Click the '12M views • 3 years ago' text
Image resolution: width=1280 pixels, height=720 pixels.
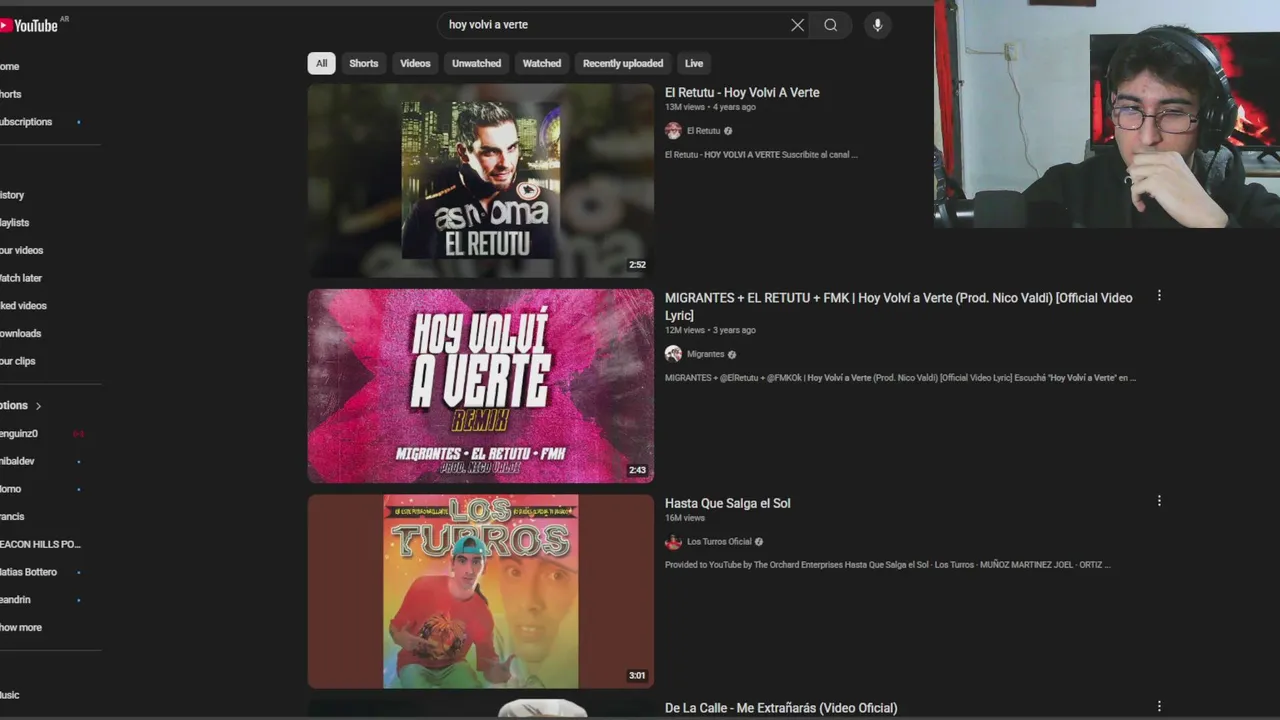coord(710,330)
